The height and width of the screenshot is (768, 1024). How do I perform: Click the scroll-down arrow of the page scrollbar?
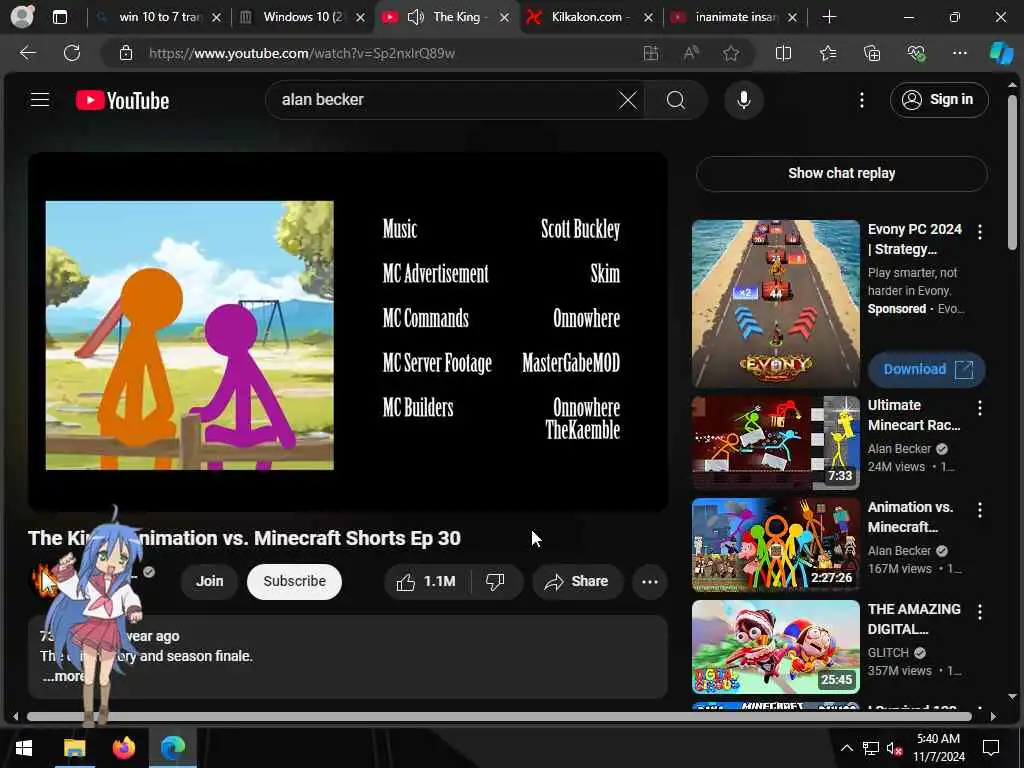pyautogui.click(x=1012, y=696)
